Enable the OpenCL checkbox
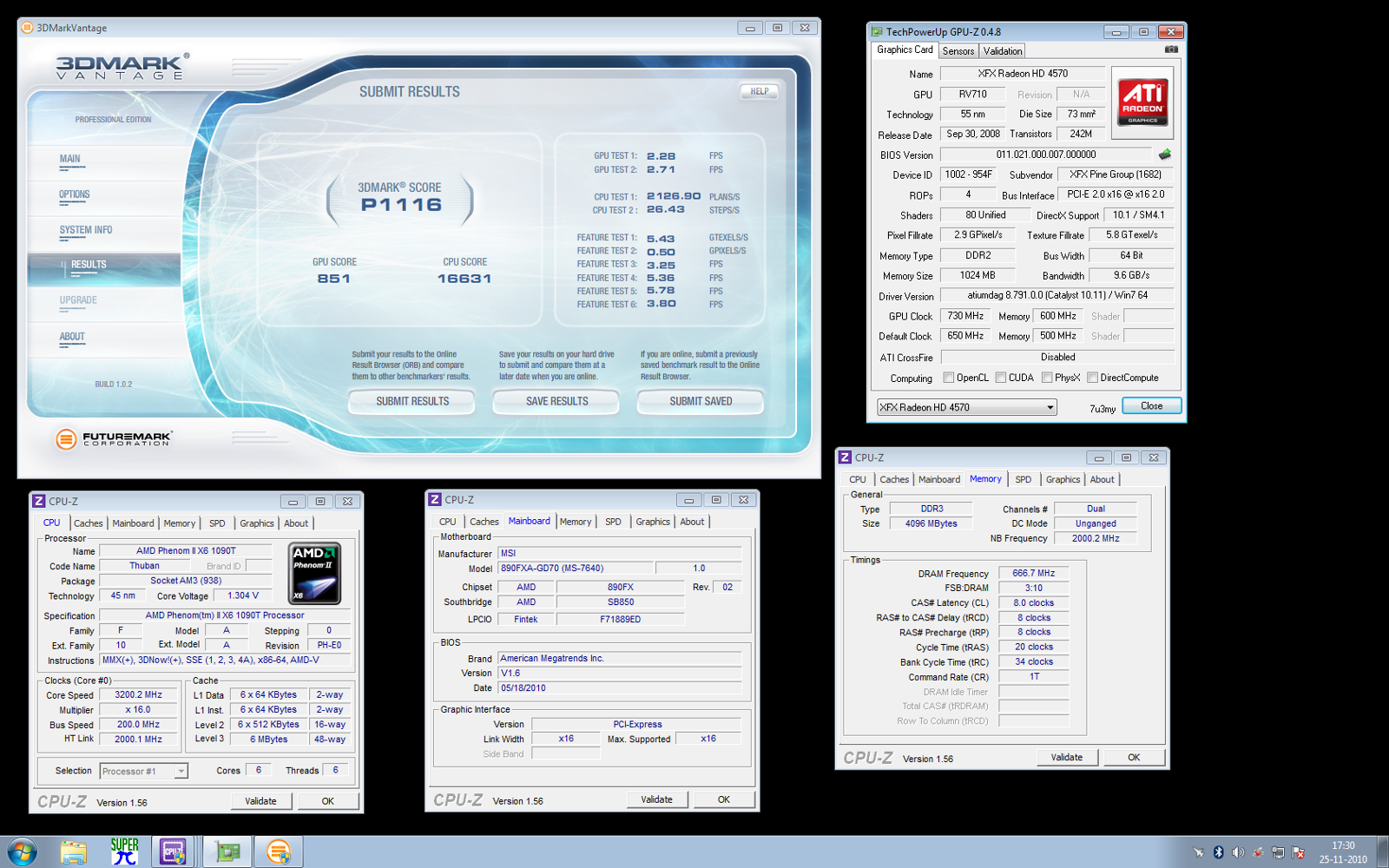The width and height of the screenshot is (1389, 868). (949, 378)
